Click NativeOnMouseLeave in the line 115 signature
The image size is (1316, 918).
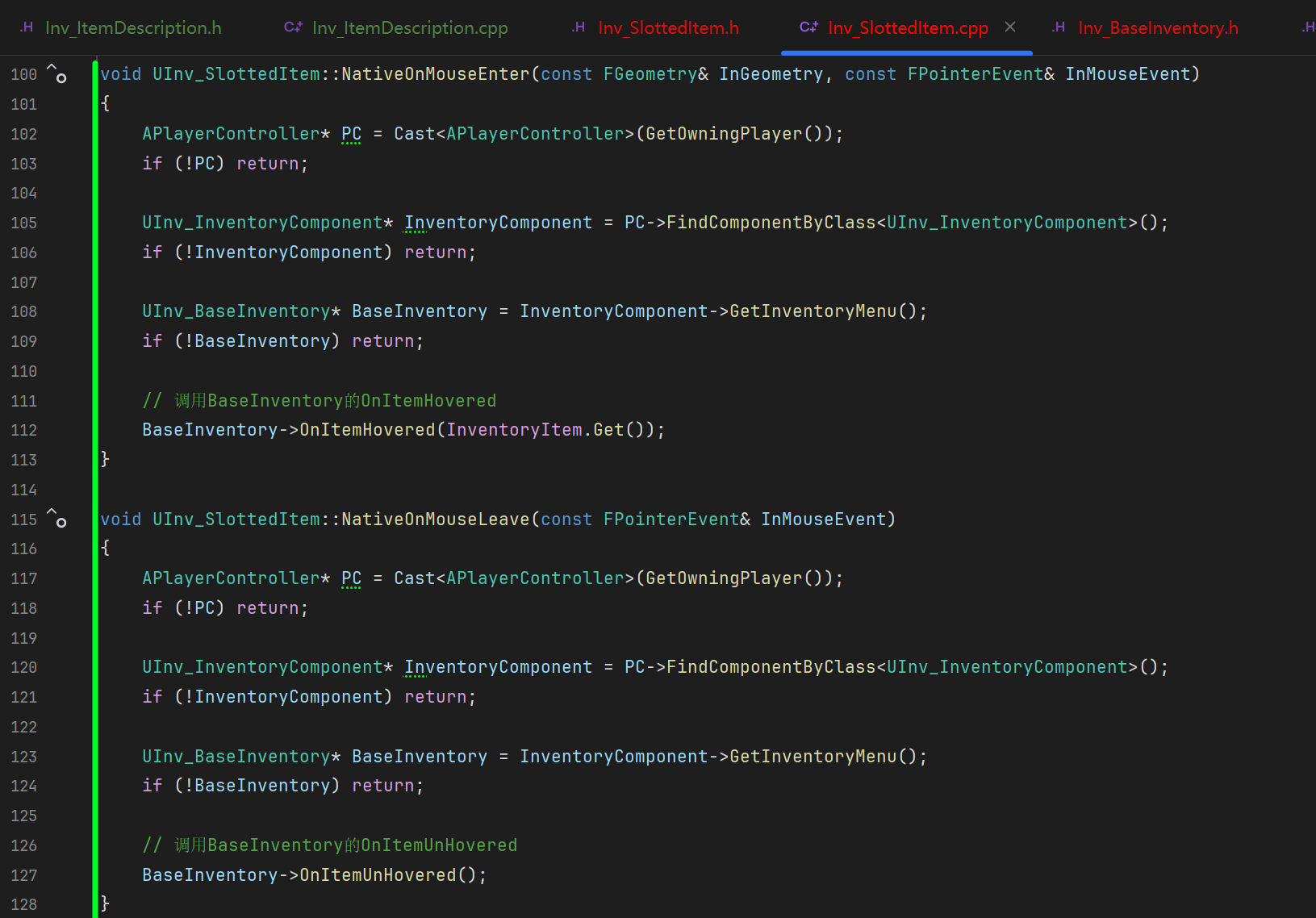[x=436, y=520]
